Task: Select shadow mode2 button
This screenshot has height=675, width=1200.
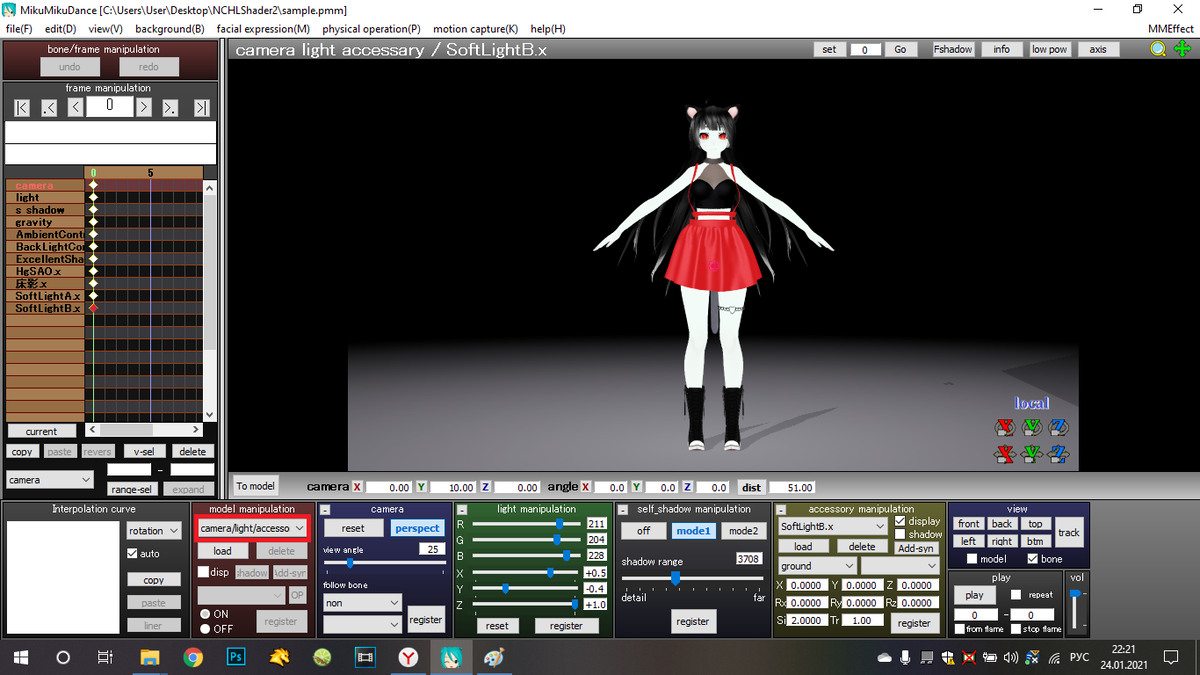Action: (x=742, y=531)
